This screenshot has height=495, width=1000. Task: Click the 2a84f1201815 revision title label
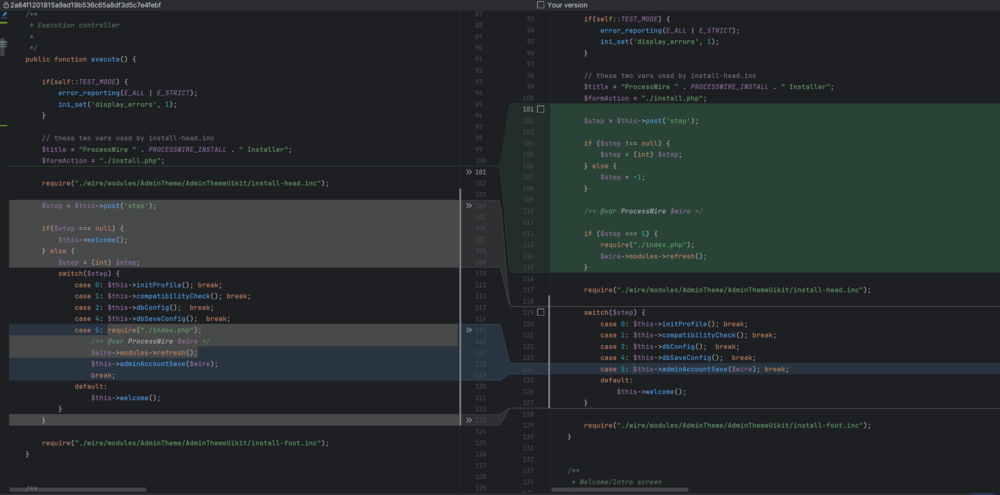85,5
